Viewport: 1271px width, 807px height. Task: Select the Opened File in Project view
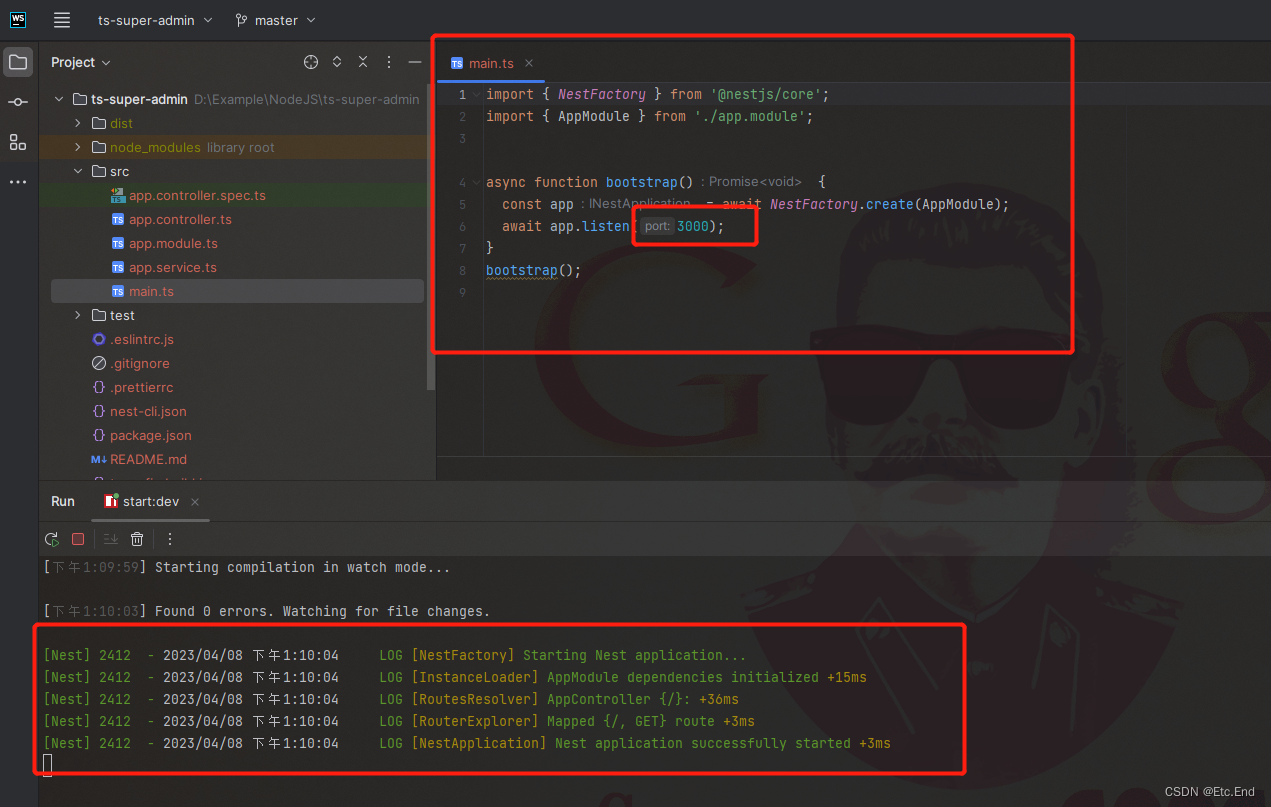310,61
